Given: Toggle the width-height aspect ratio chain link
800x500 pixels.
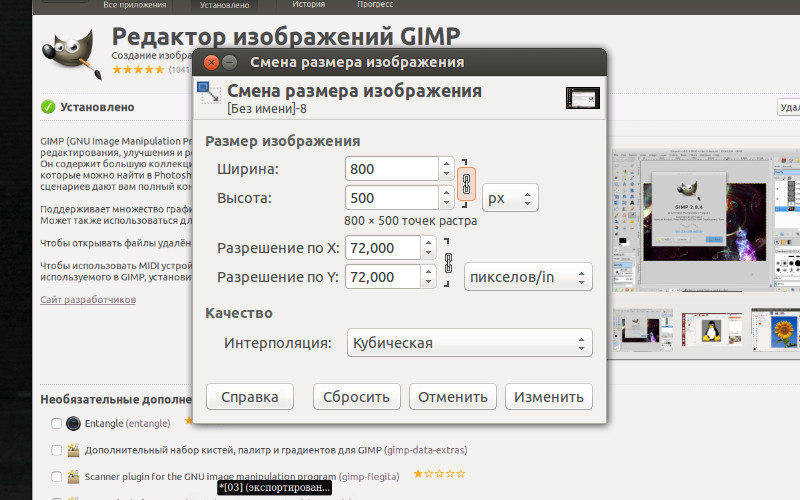Looking at the screenshot, I should (x=466, y=184).
